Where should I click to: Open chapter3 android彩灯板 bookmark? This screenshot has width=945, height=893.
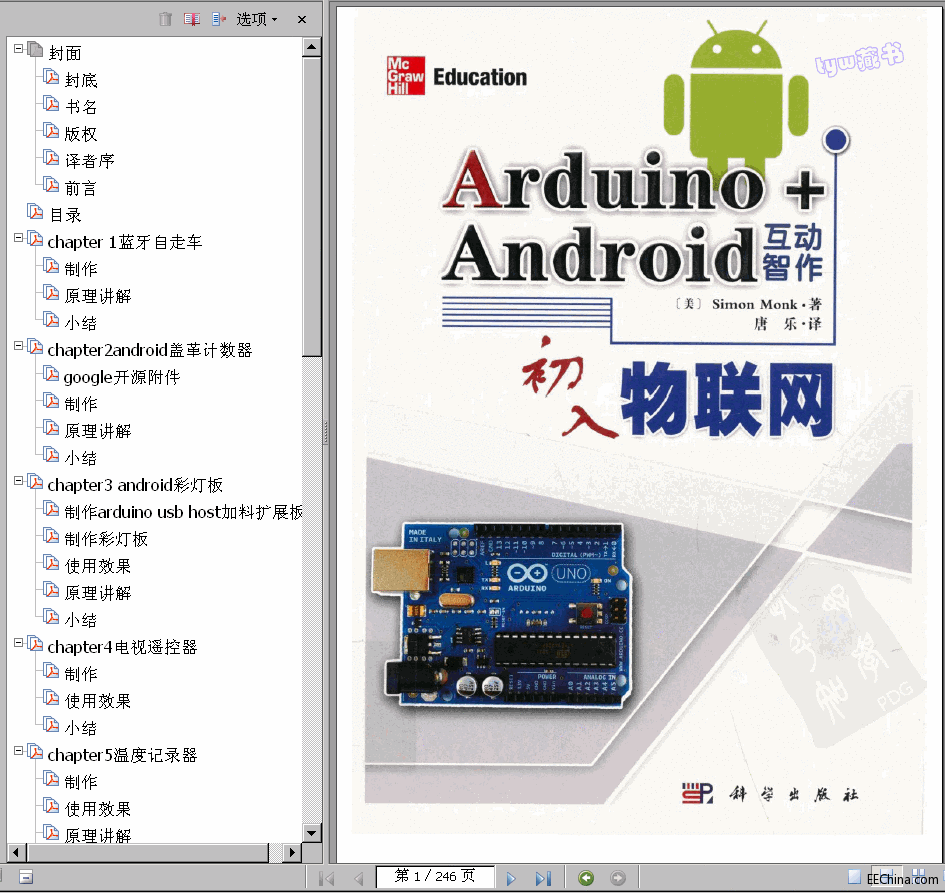coord(135,485)
